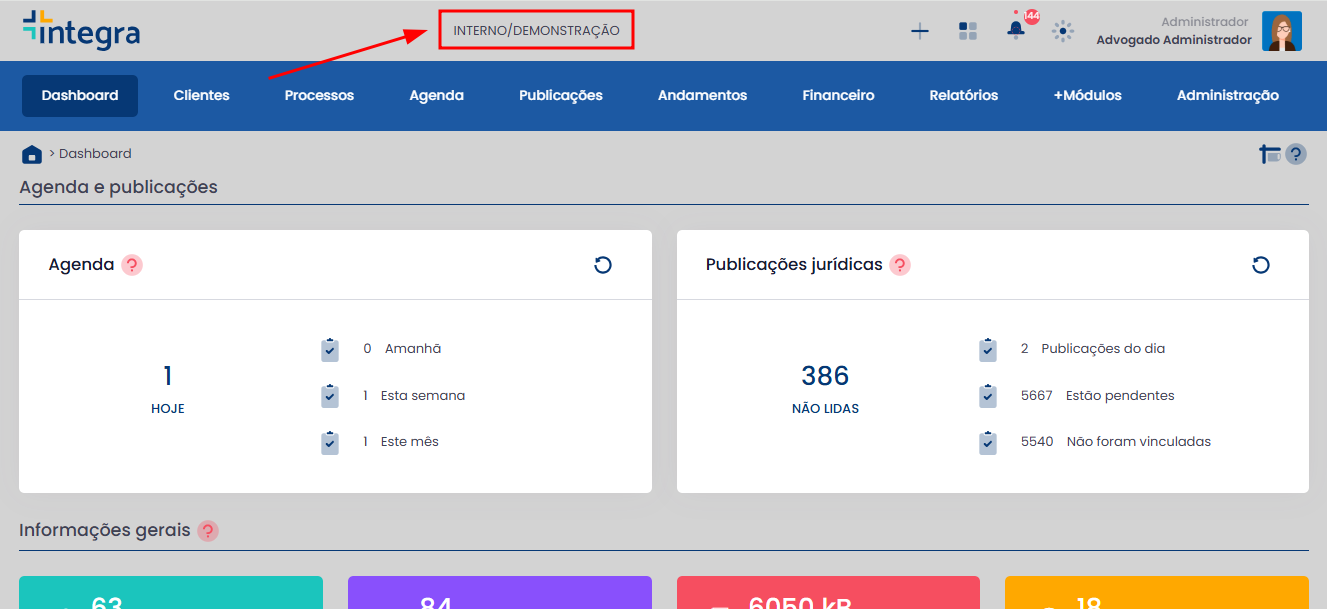Click the blue help circle at top right
This screenshot has height=609, width=1327.
[1296, 154]
